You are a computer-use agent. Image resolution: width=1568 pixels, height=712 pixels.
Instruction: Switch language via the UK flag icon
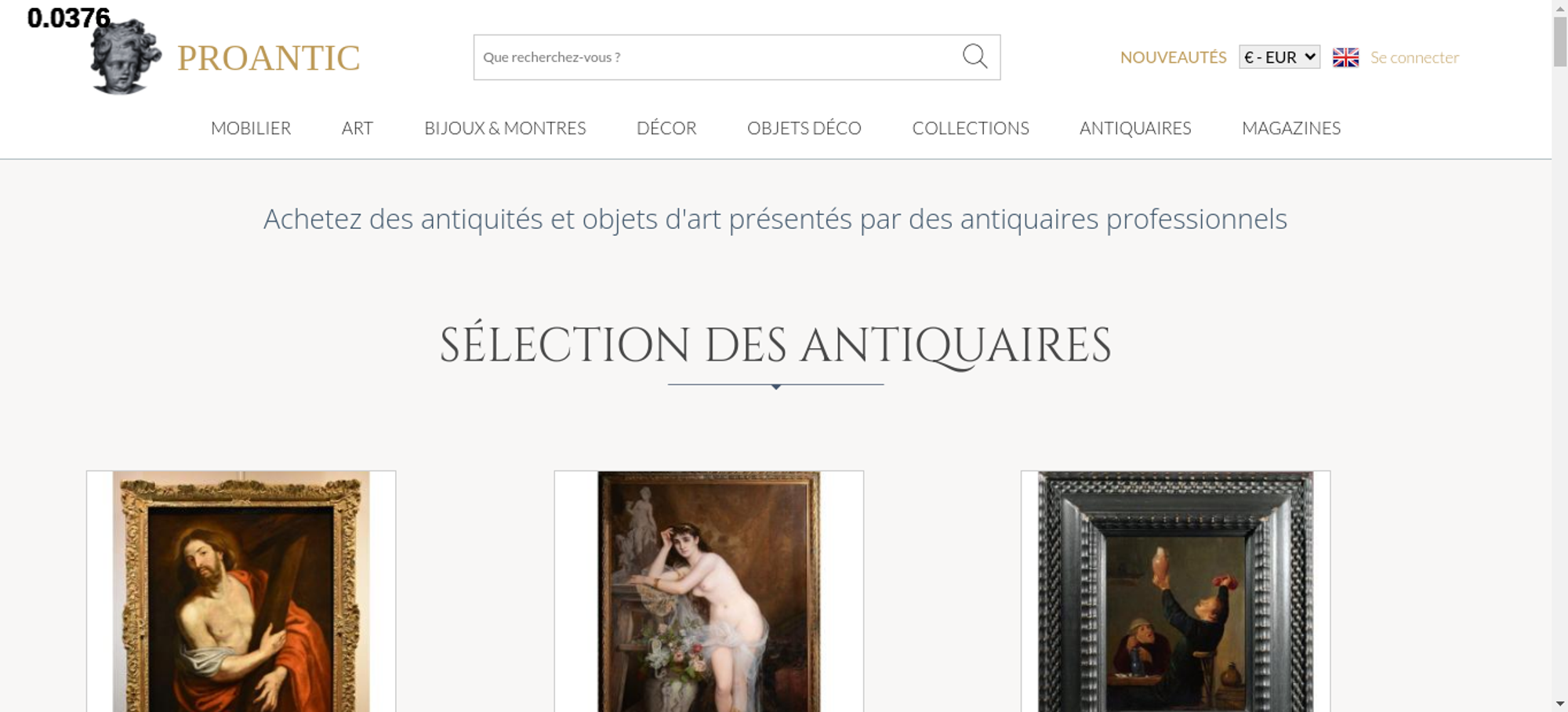pos(1345,57)
